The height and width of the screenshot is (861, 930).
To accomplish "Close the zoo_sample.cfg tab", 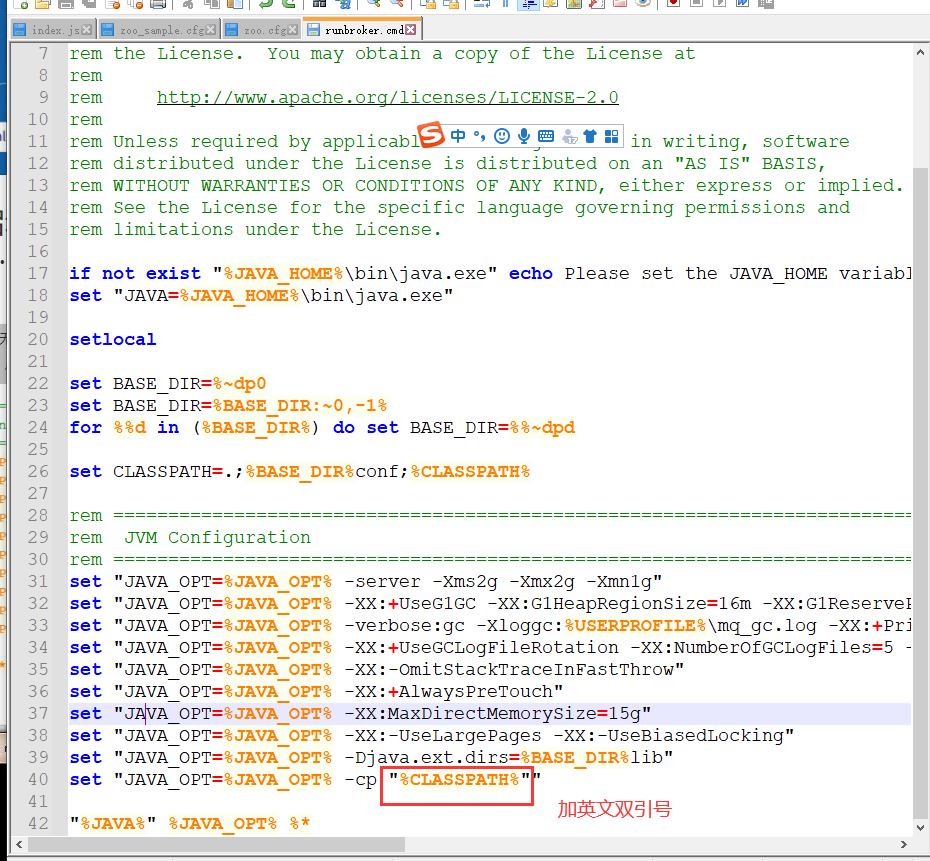I will tap(208, 29).
